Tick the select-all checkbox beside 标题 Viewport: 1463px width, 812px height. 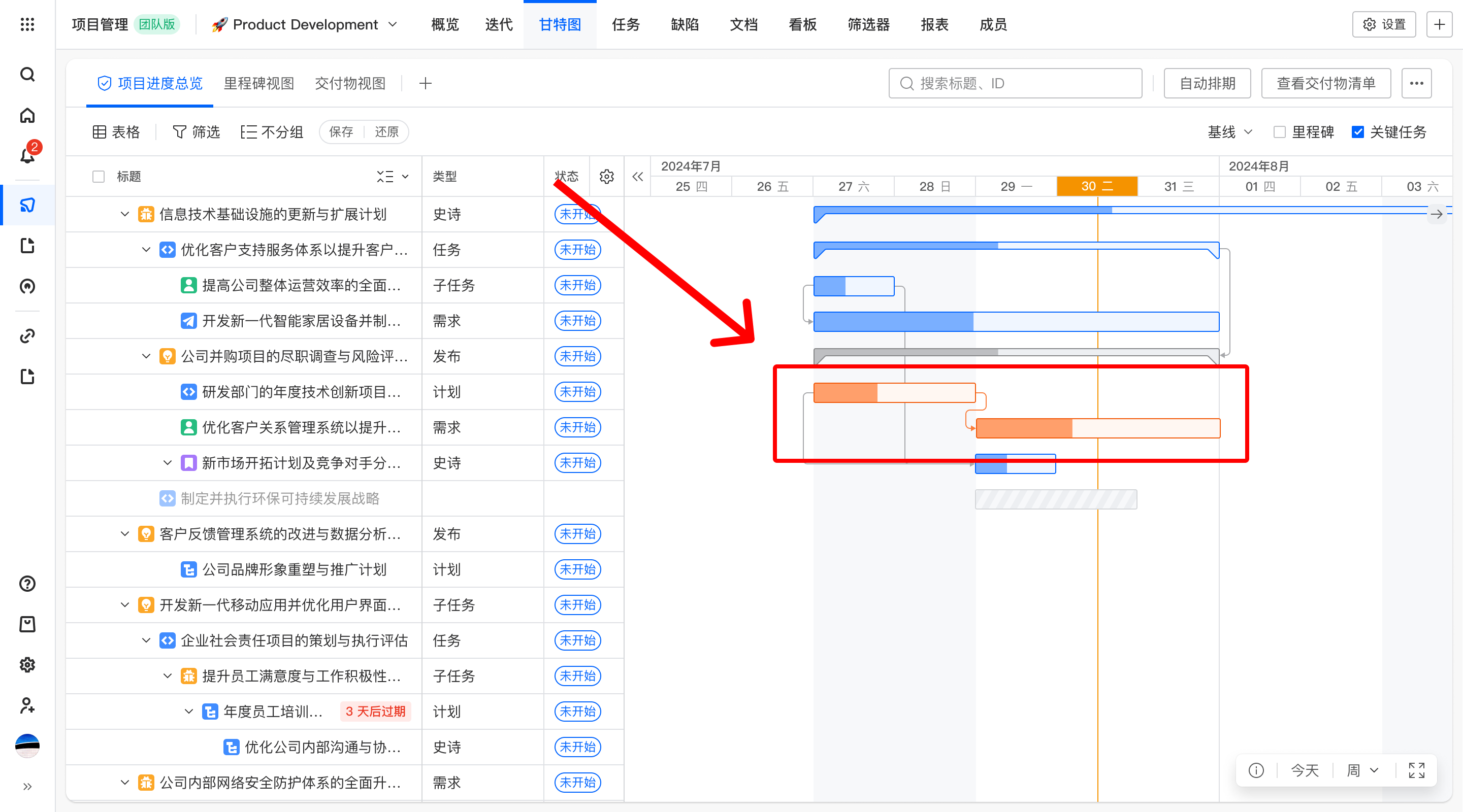(x=99, y=177)
